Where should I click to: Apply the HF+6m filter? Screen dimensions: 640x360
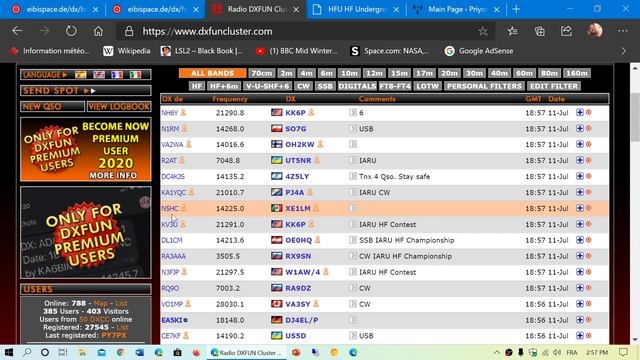[224, 86]
